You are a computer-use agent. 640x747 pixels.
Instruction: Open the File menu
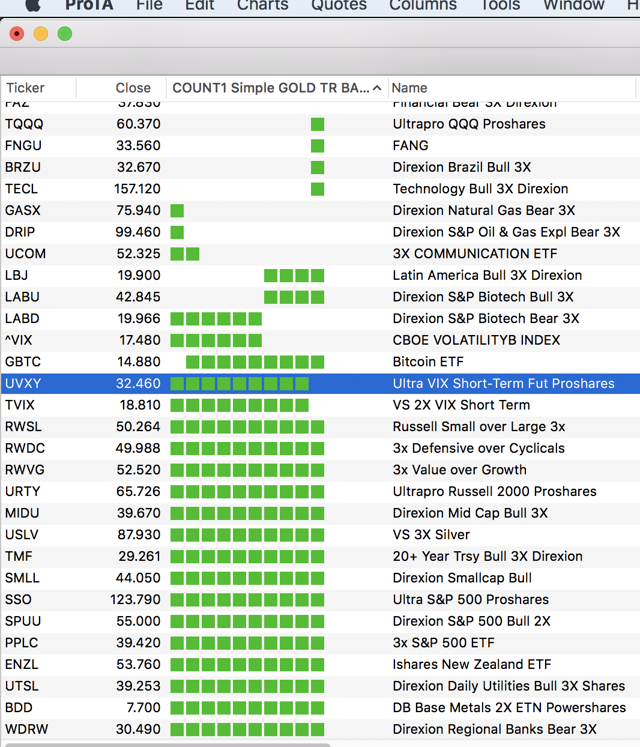click(x=149, y=5)
